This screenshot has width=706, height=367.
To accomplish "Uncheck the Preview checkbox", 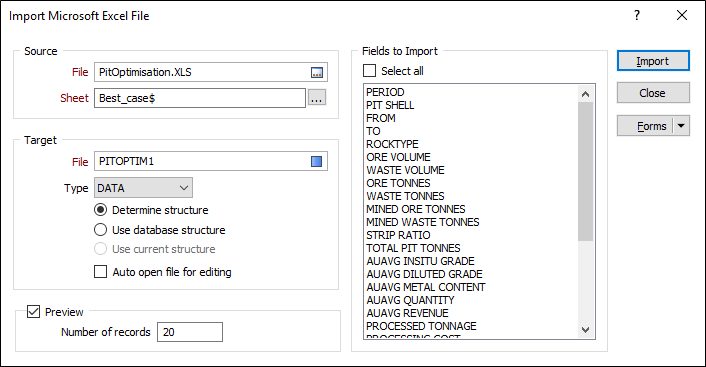I will tap(33, 312).
